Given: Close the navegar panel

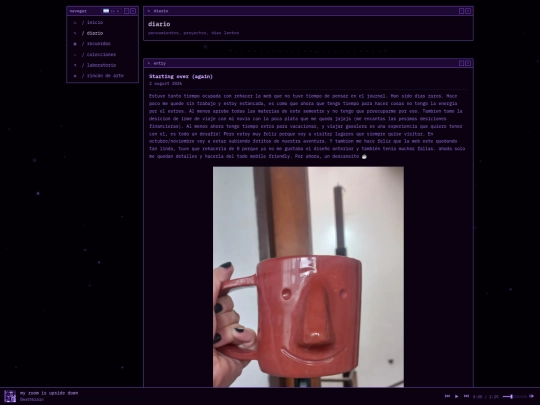Looking at the screenshot, I should 133,11.
